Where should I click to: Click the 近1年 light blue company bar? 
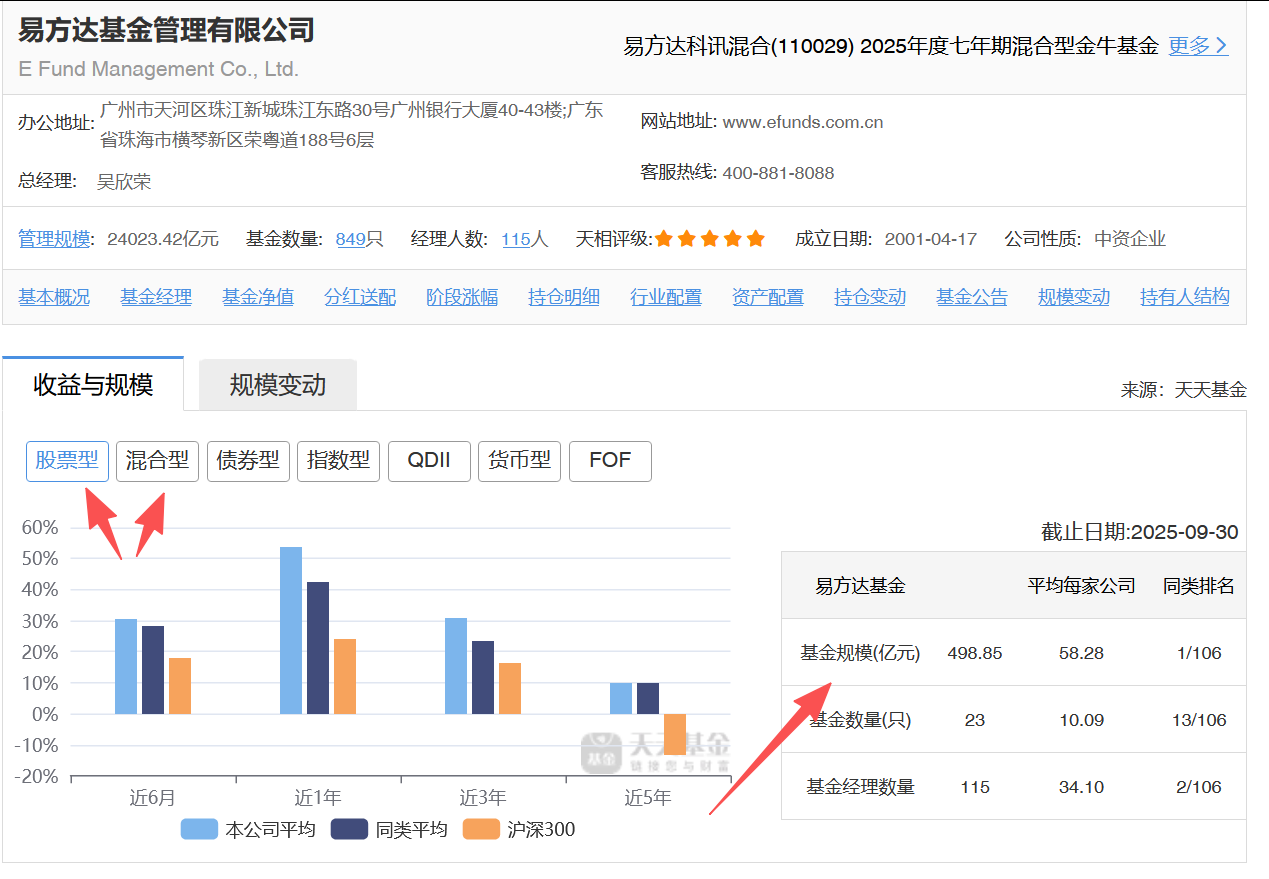pyautogui.click(x=291, y=630)
